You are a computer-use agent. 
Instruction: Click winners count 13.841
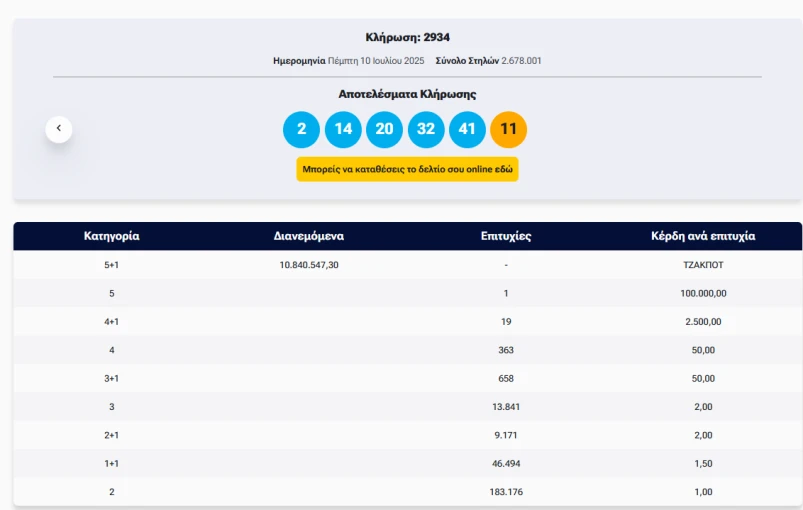point(506,407)
